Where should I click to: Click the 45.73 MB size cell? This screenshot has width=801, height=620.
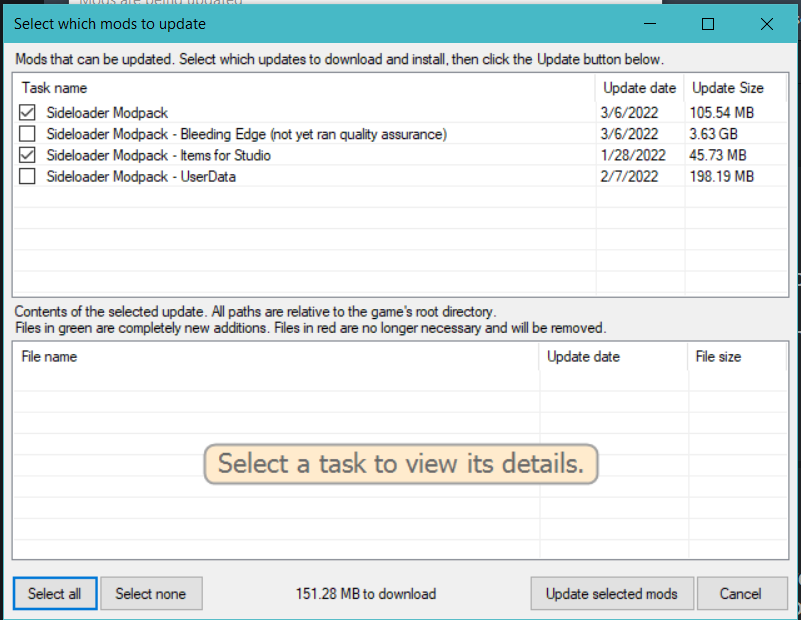point(718,155)
